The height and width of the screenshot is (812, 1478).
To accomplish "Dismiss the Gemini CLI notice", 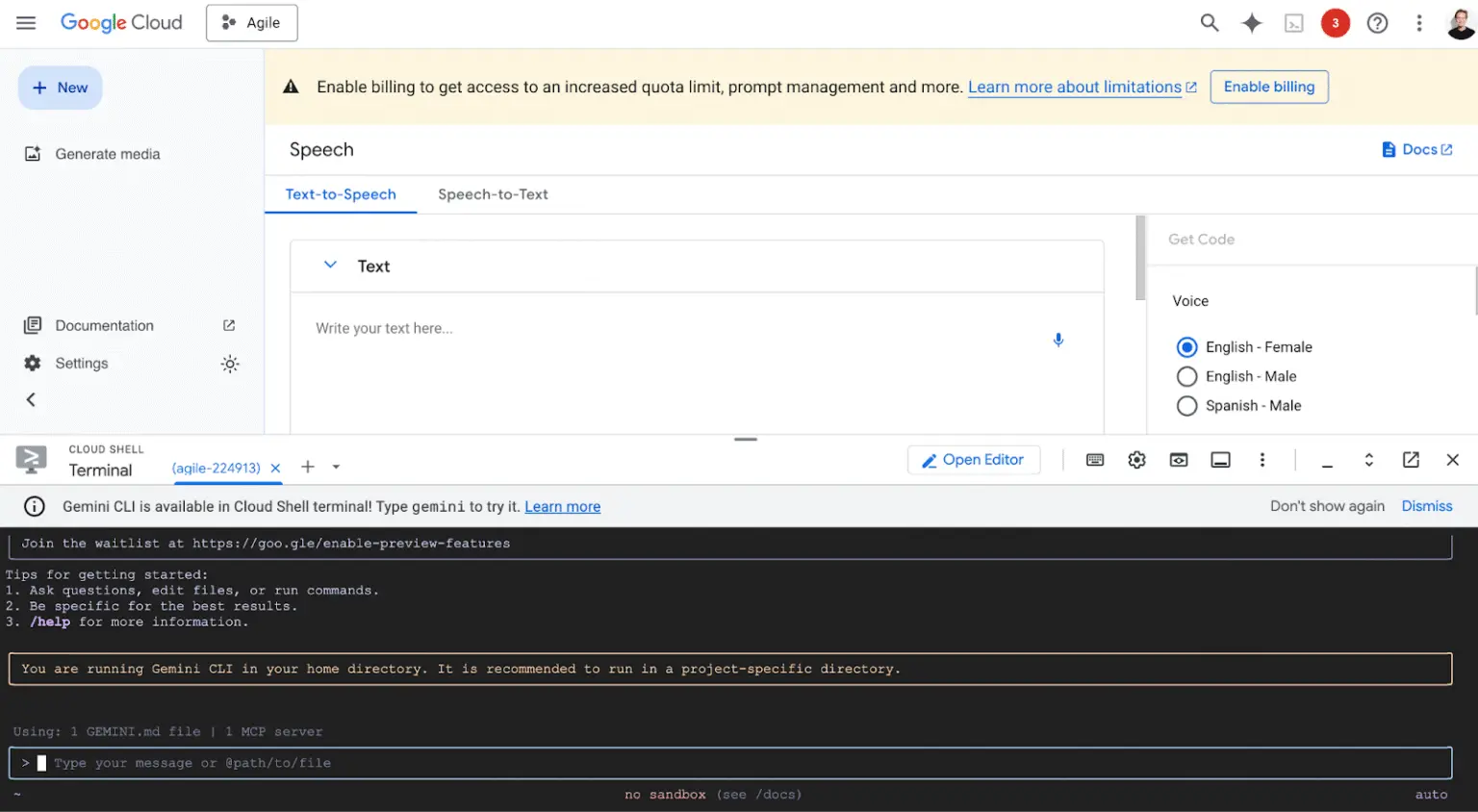I will point(1427,506).
